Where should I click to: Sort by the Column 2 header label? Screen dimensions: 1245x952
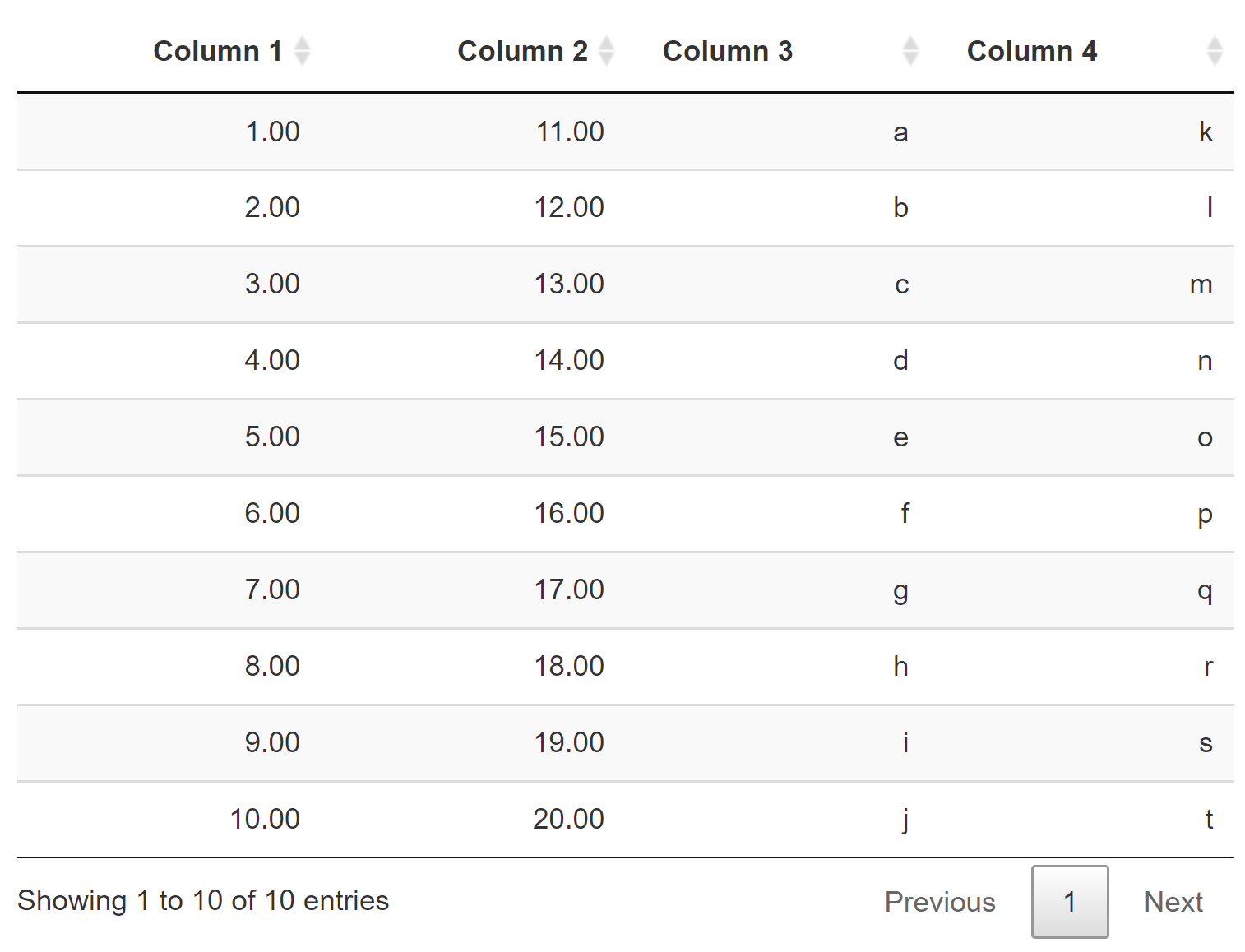521,51
